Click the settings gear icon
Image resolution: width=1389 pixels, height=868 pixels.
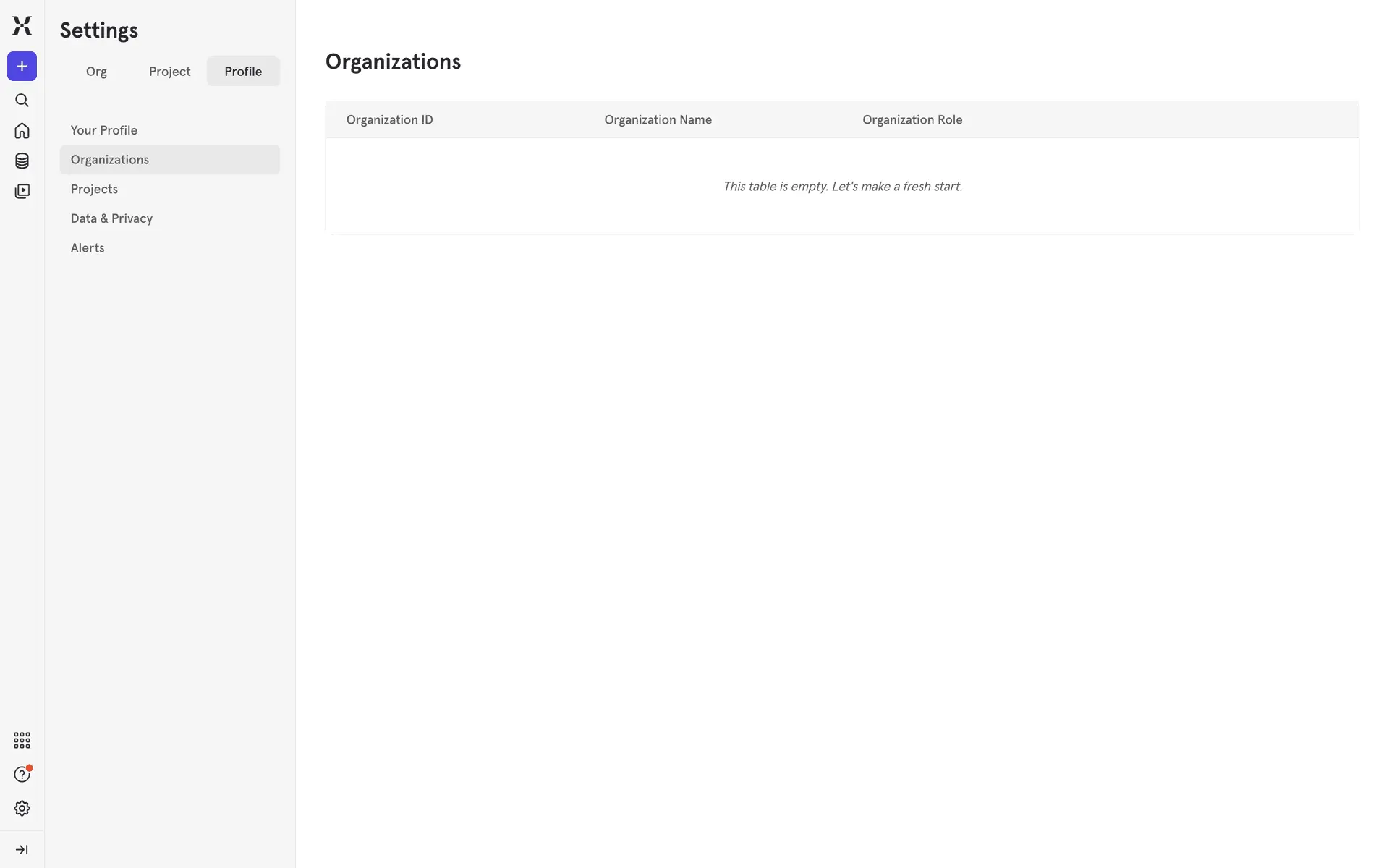(22, 808)
